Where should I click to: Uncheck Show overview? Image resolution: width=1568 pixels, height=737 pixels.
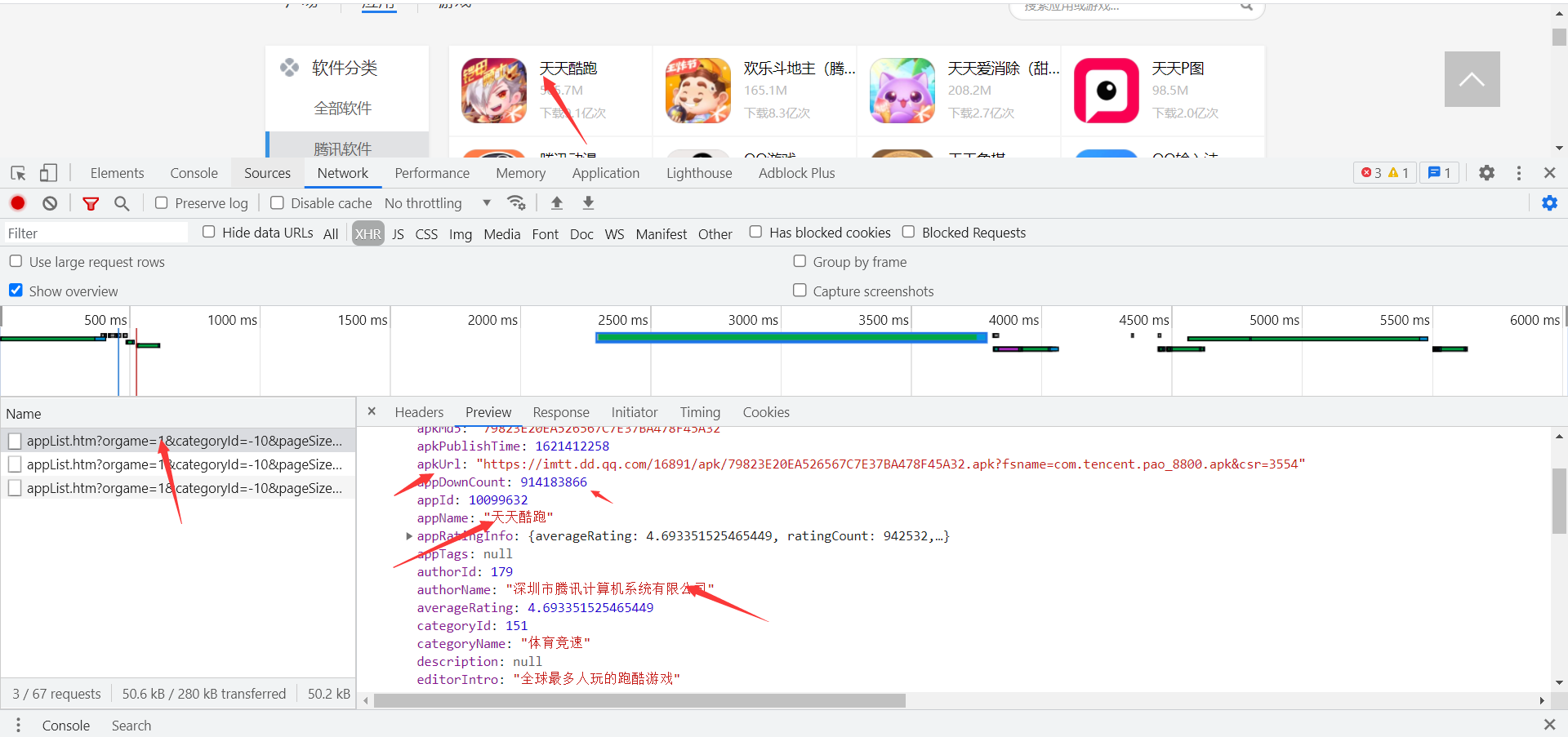(x=16, y=291)
